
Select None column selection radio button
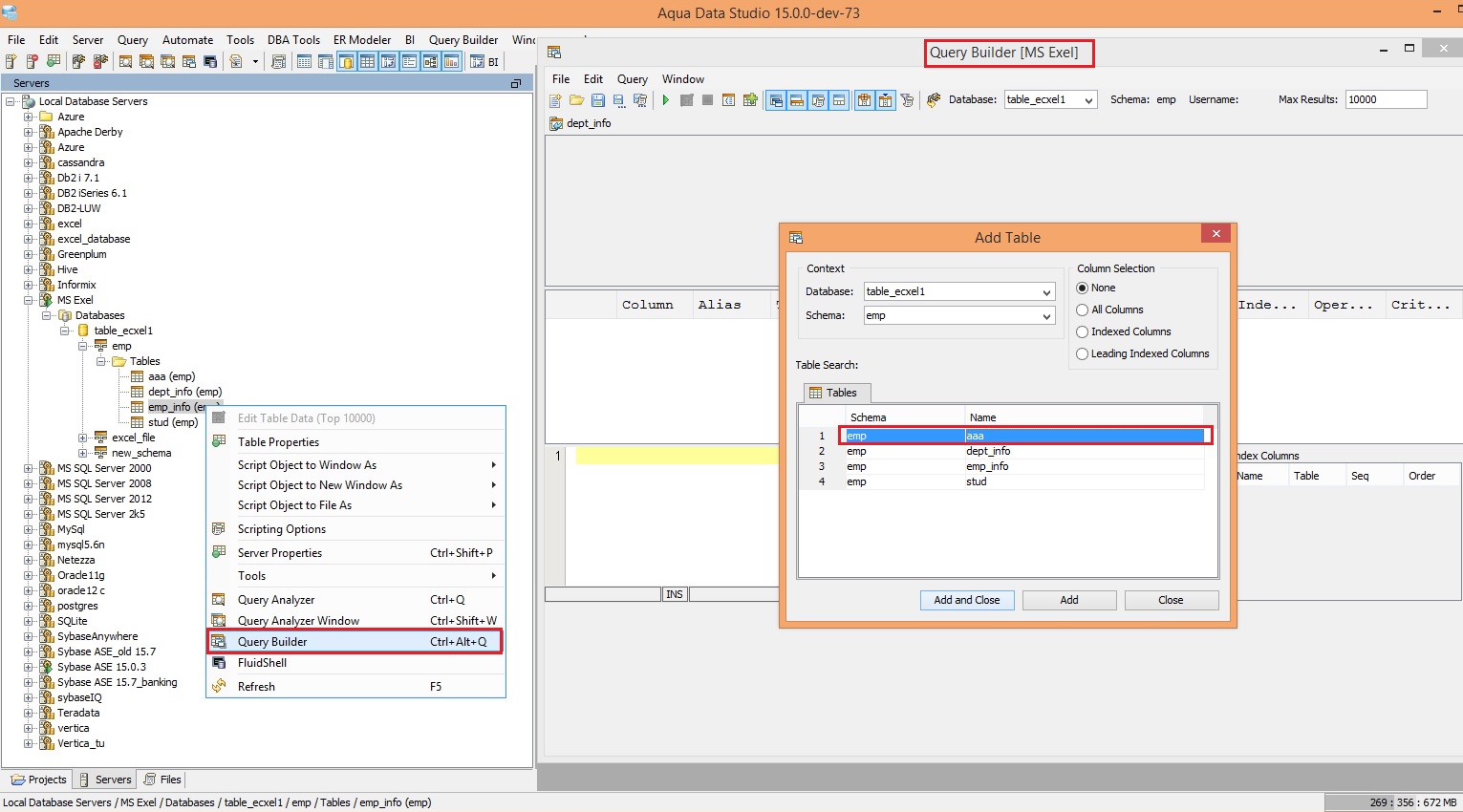coord(1083,288)
